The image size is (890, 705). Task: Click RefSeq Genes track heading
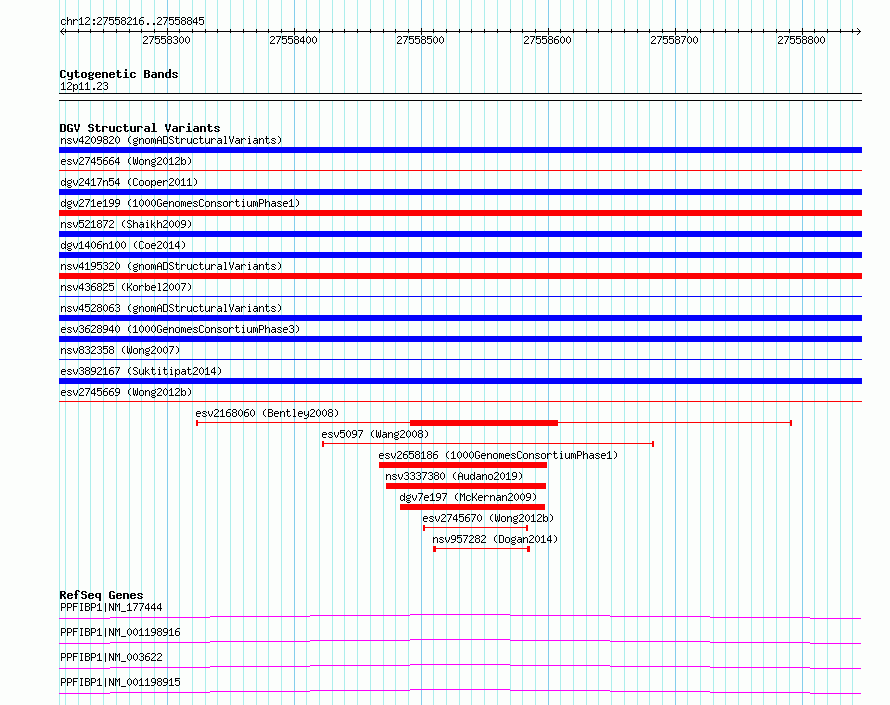pos(101,595)
